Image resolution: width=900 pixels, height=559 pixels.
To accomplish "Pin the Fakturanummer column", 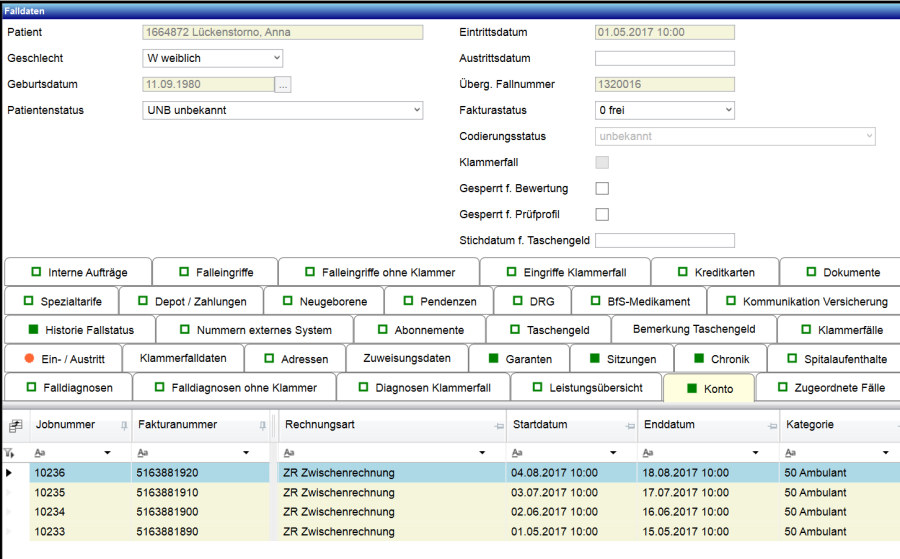I will [263, 426].
